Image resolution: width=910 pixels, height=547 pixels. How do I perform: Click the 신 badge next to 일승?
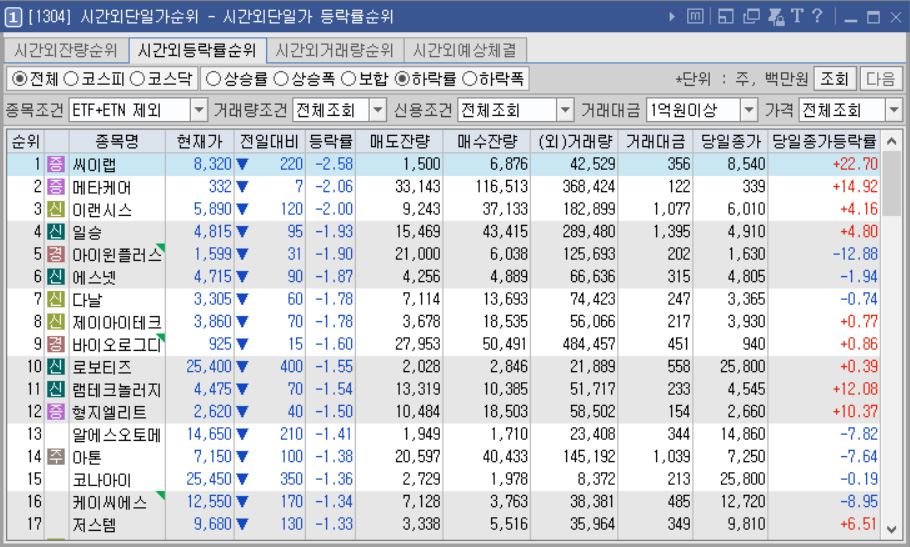click(x=56, y=232)
